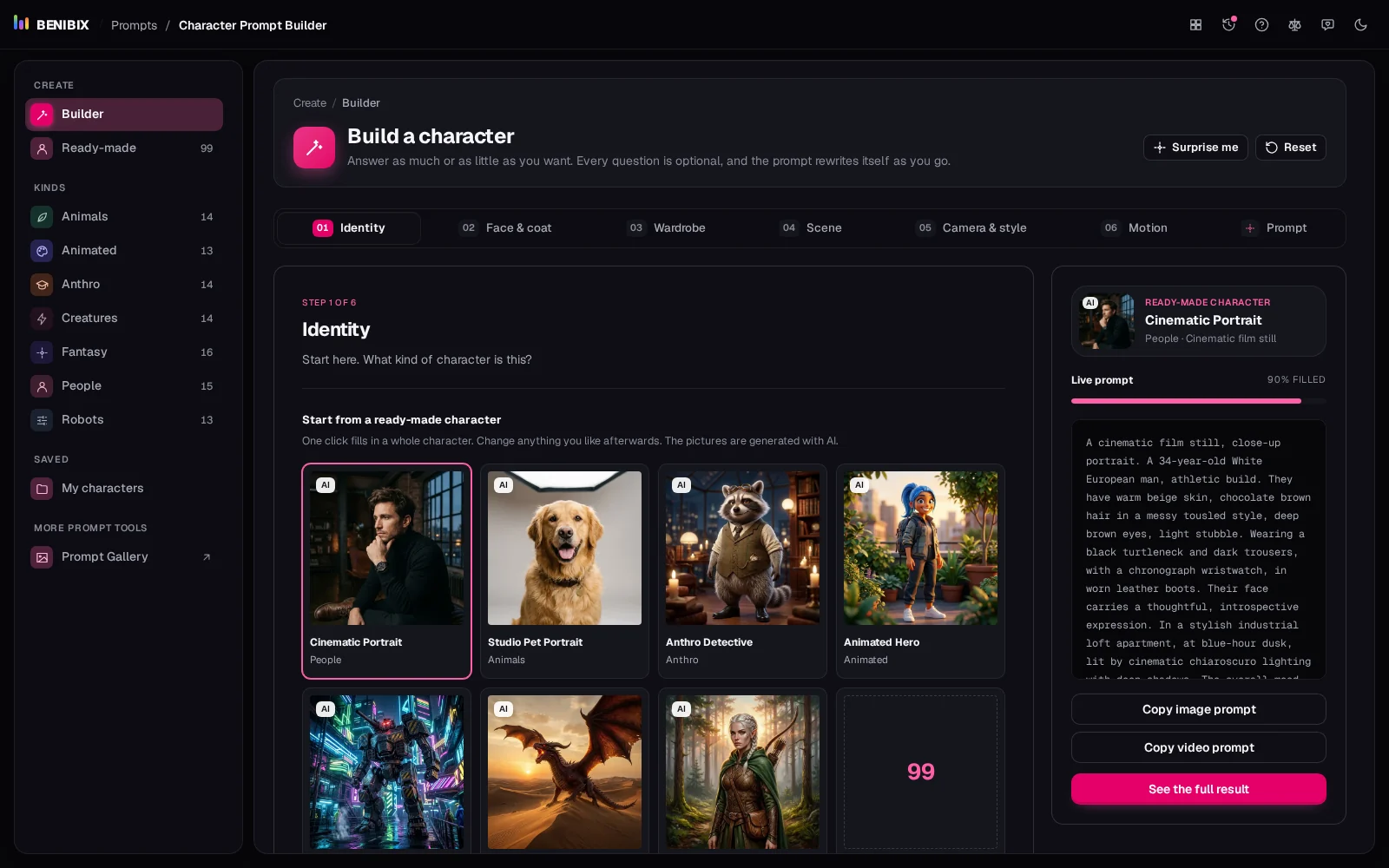Select the Identity step tab

coord(349,228)
